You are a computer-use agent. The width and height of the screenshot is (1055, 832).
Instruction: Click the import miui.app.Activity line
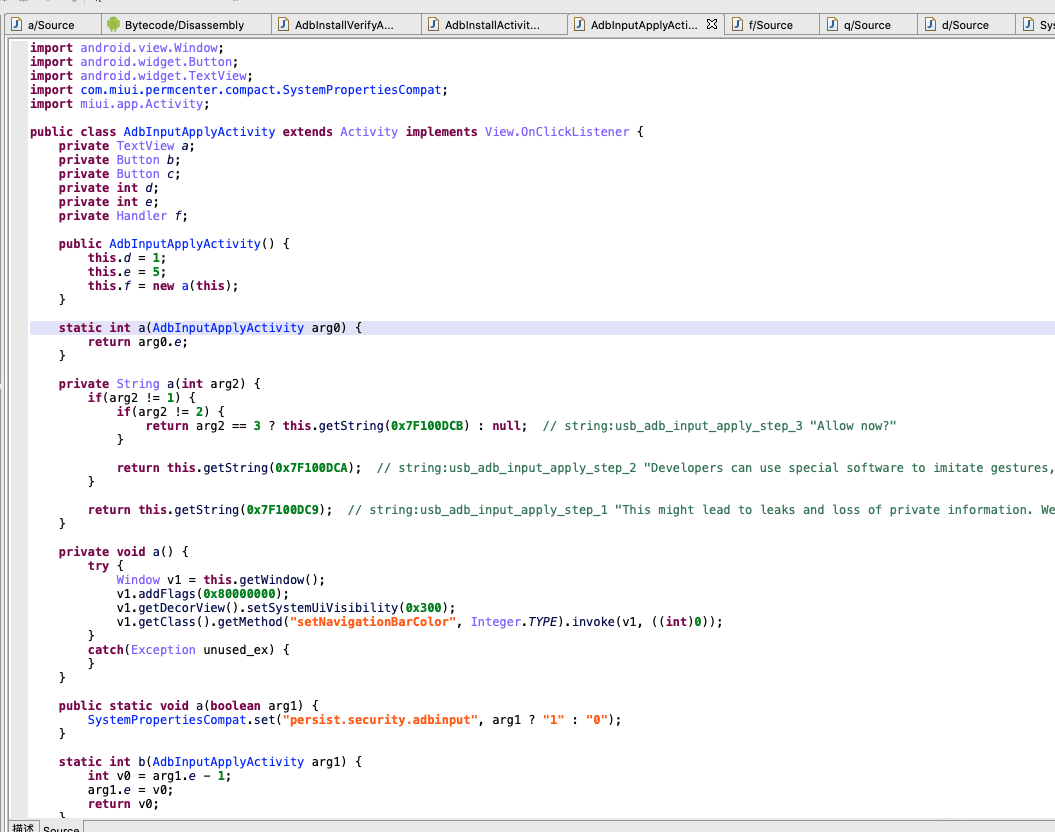coord(120,104)
